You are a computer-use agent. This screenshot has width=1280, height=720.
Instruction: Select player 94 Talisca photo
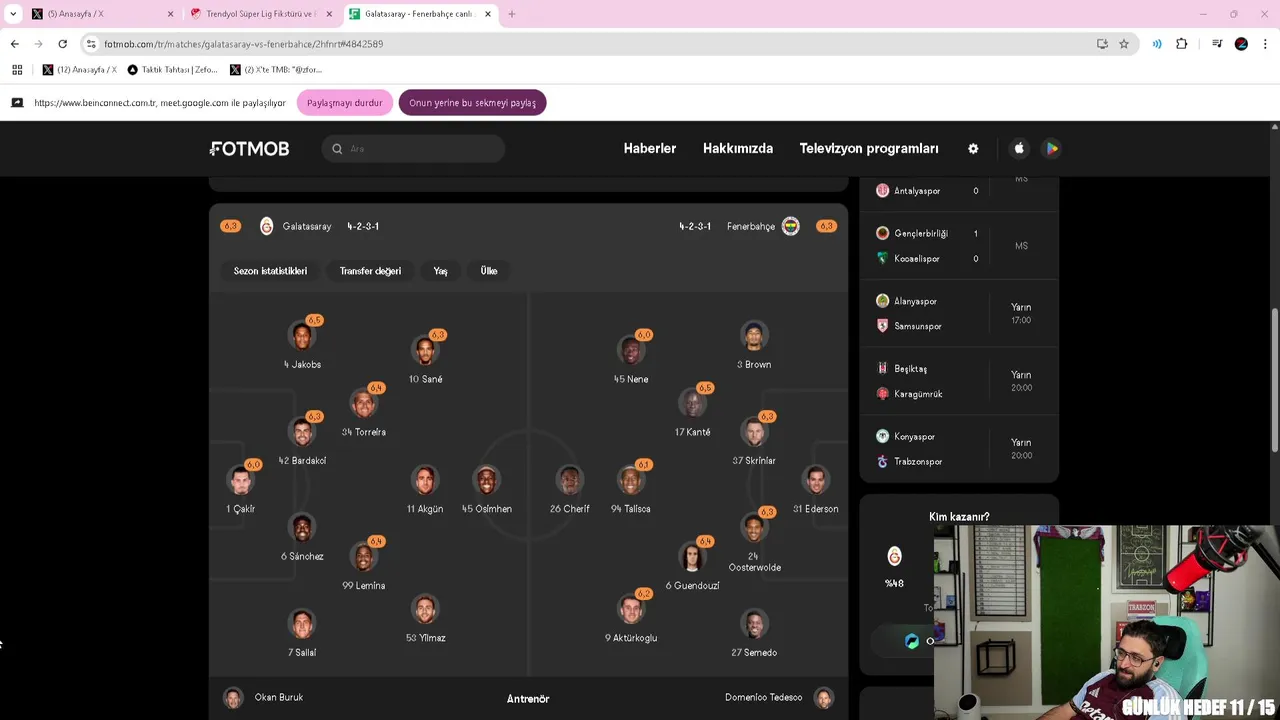[630, 480]
